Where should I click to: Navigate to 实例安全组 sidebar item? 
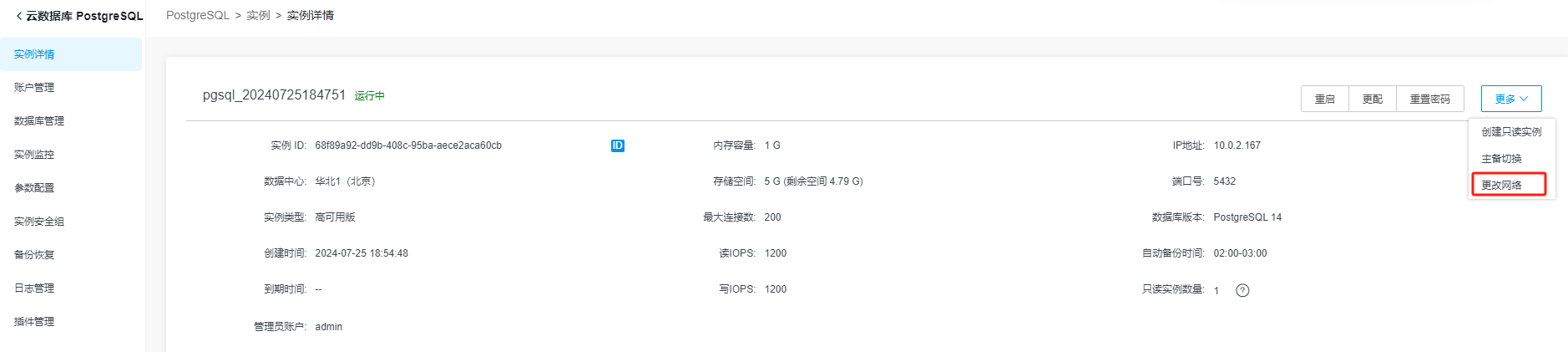coord(39,222)
